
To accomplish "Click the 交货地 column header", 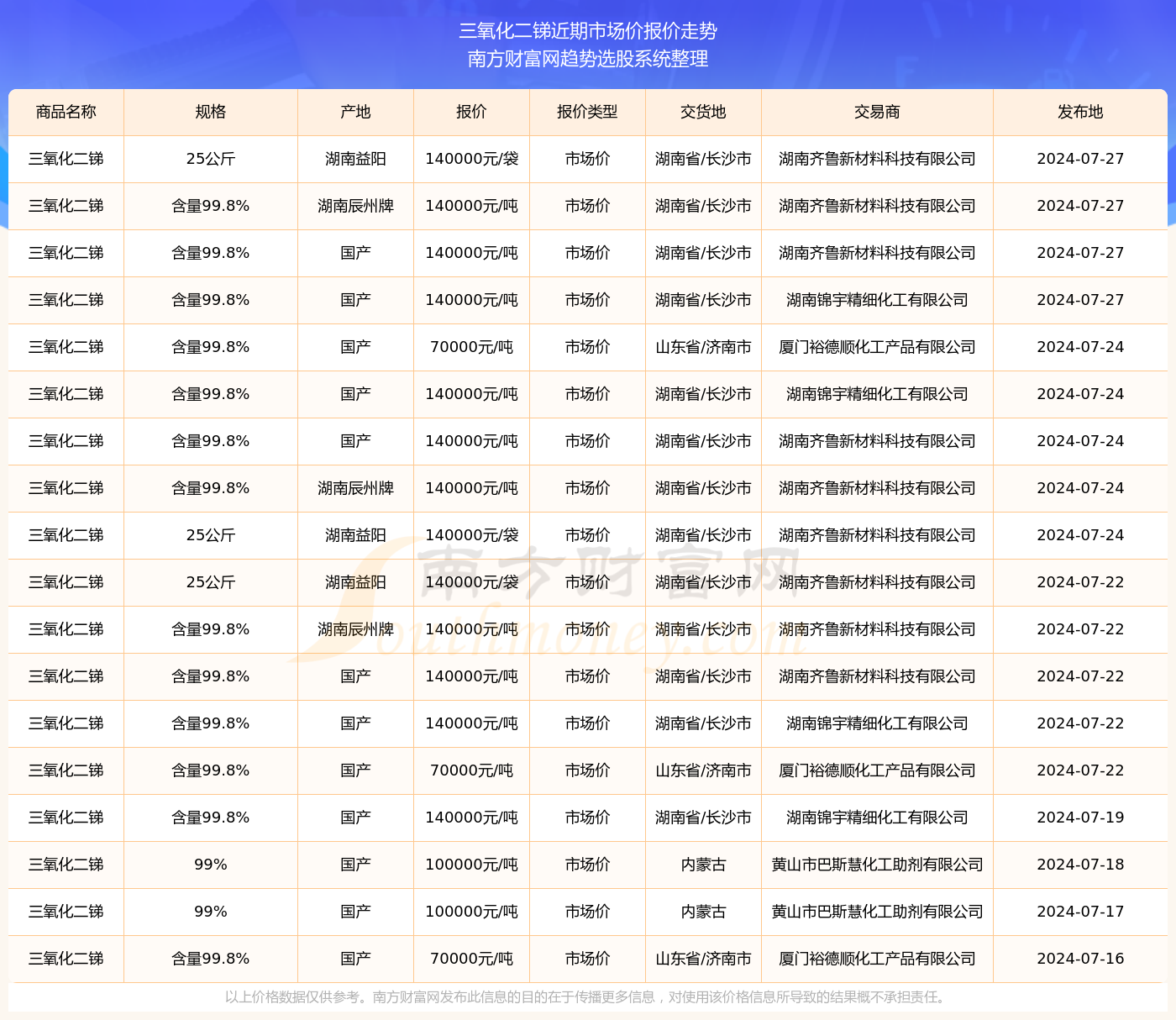I will [x=703, y=112].
